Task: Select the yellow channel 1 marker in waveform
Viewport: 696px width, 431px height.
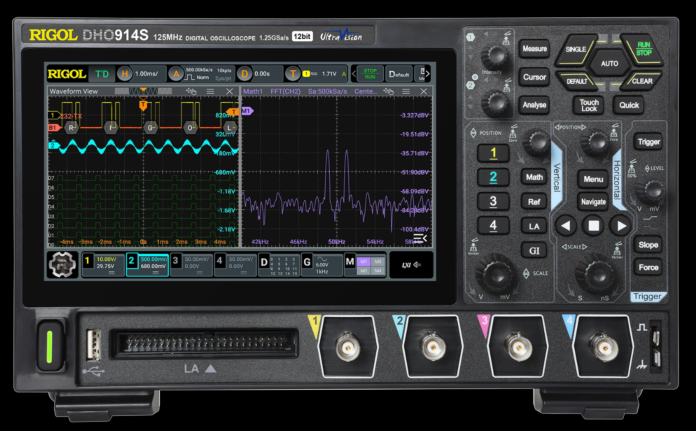Action: coord(53,116)
